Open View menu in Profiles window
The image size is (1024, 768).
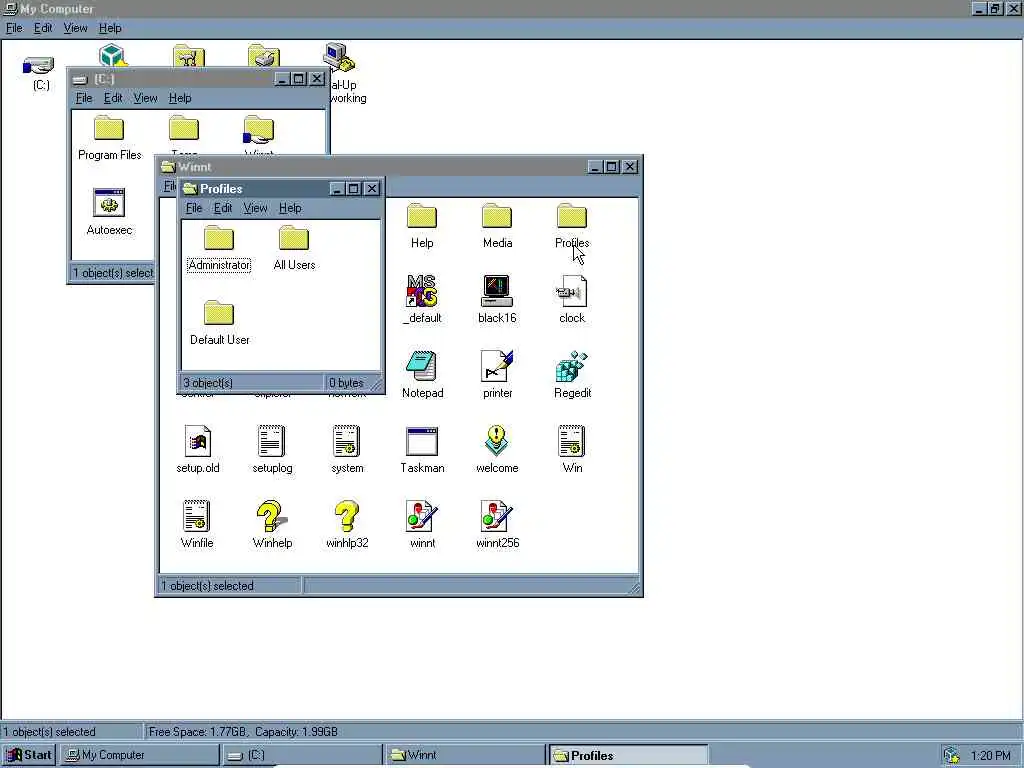[x=255, y=208]
